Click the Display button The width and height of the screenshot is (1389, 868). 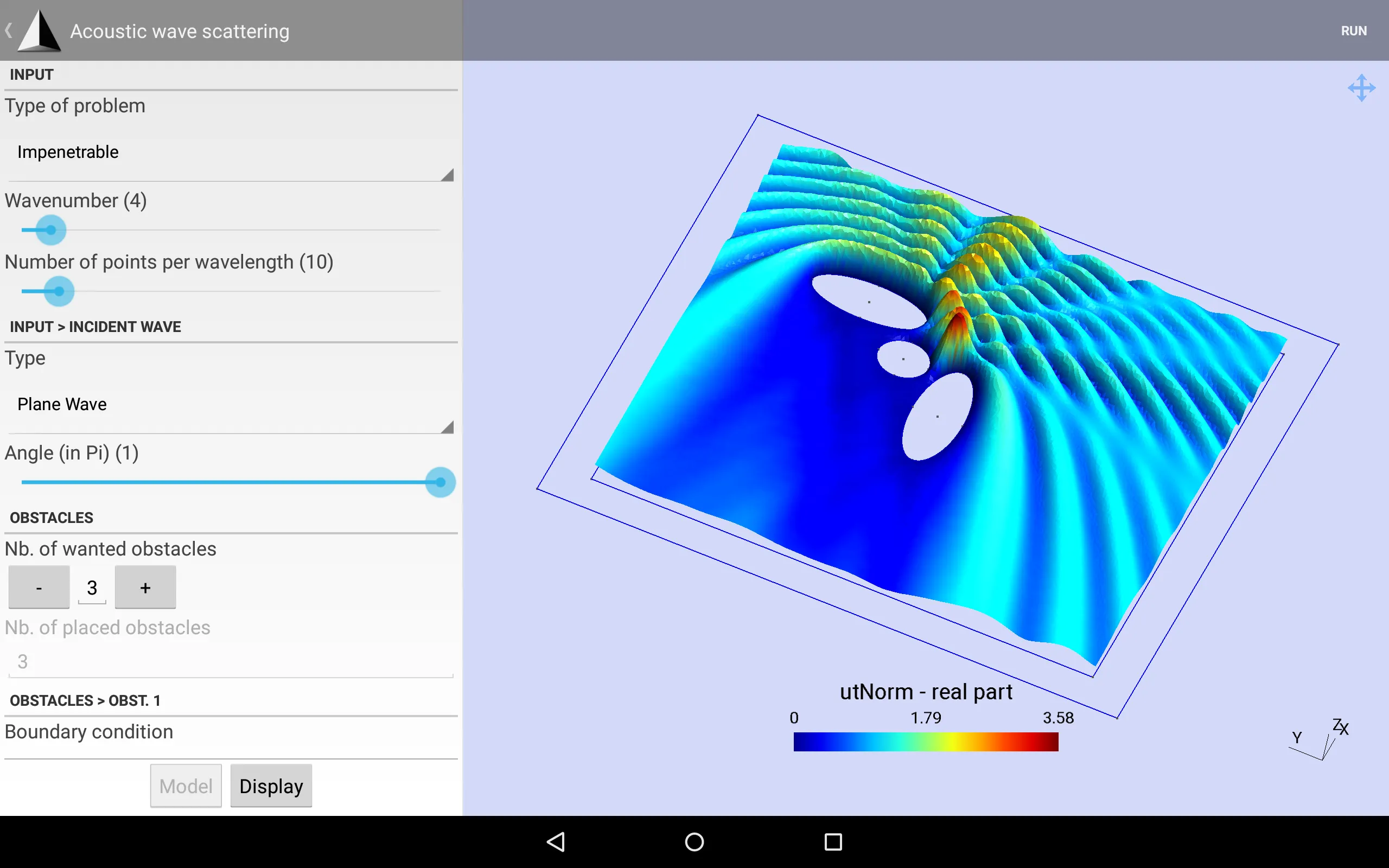tap(271, 787)
